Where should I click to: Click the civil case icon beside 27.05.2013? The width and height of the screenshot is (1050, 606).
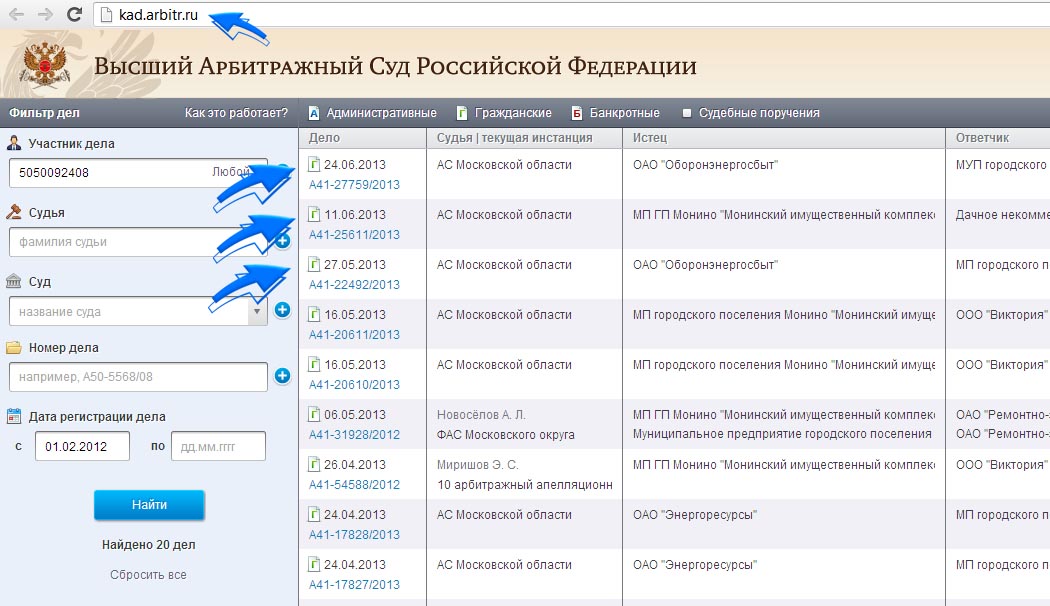point(314,264)
